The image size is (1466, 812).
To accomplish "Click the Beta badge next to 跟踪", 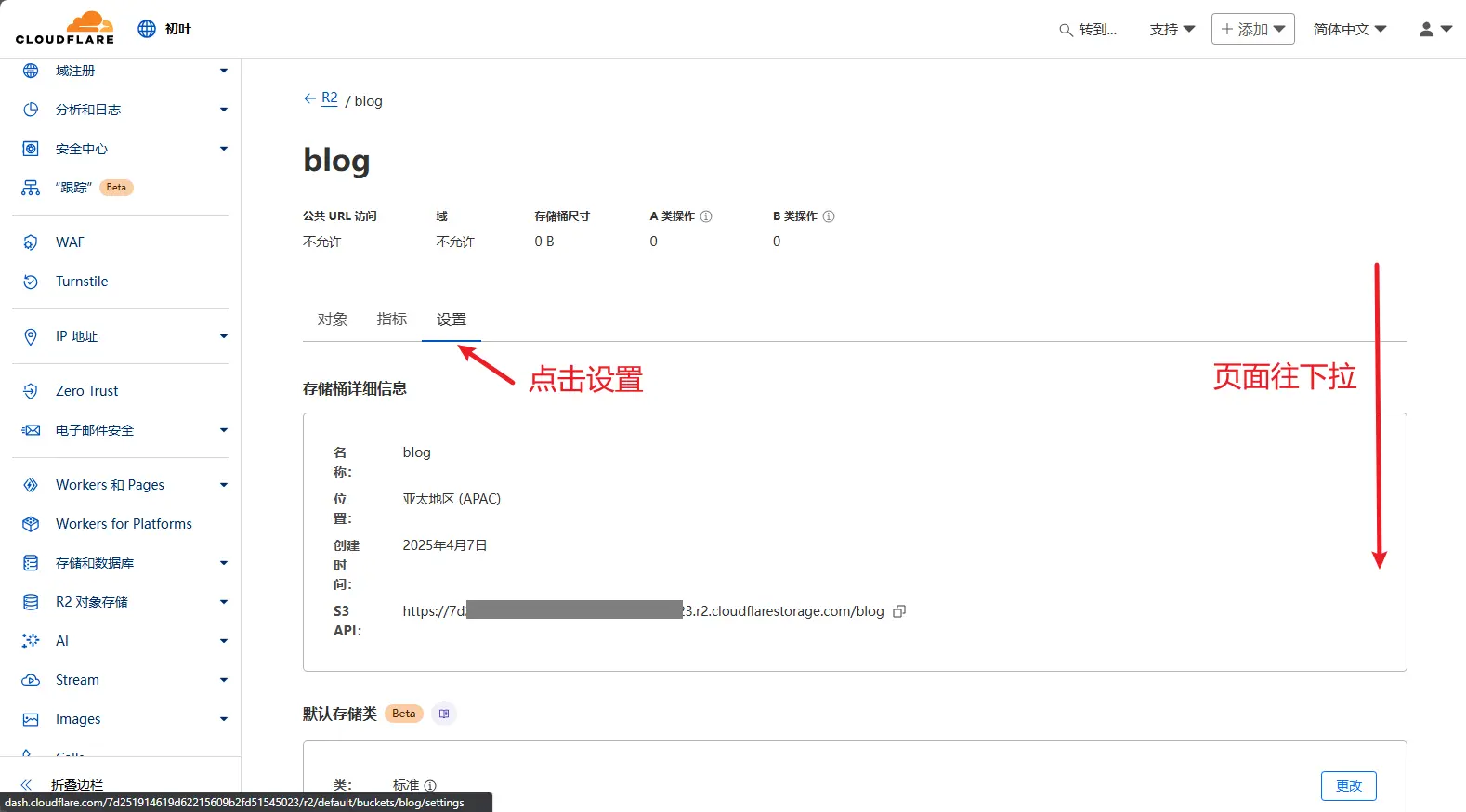I will 116,188.
